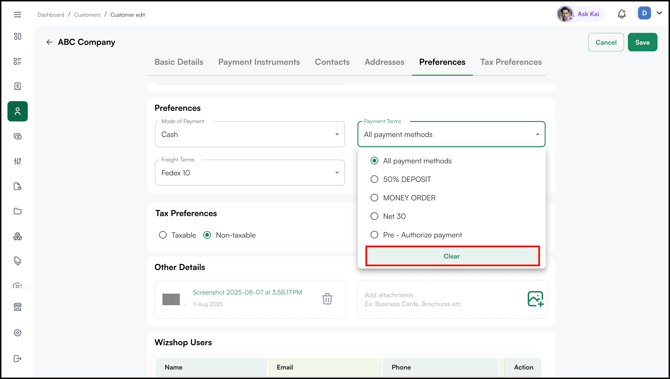Click the Save button

point(642,42)
